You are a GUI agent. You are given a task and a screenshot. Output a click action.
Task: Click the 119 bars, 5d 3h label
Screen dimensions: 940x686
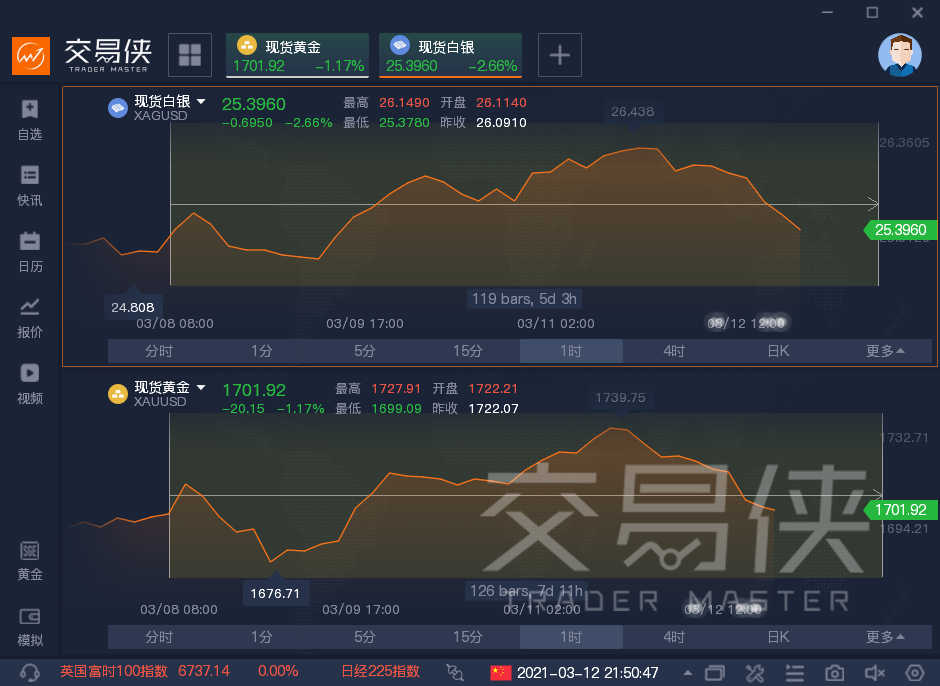coord(524,299)
